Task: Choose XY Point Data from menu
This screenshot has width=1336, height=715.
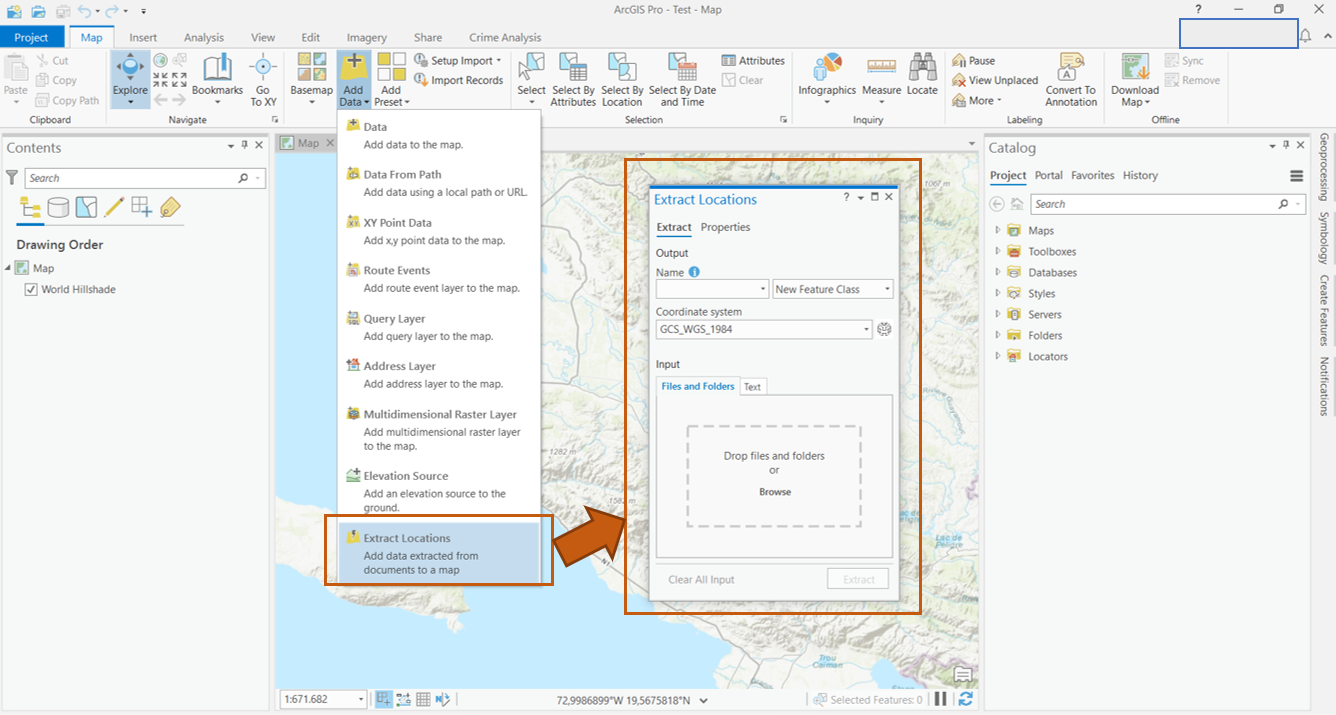Action: point(397,223)
